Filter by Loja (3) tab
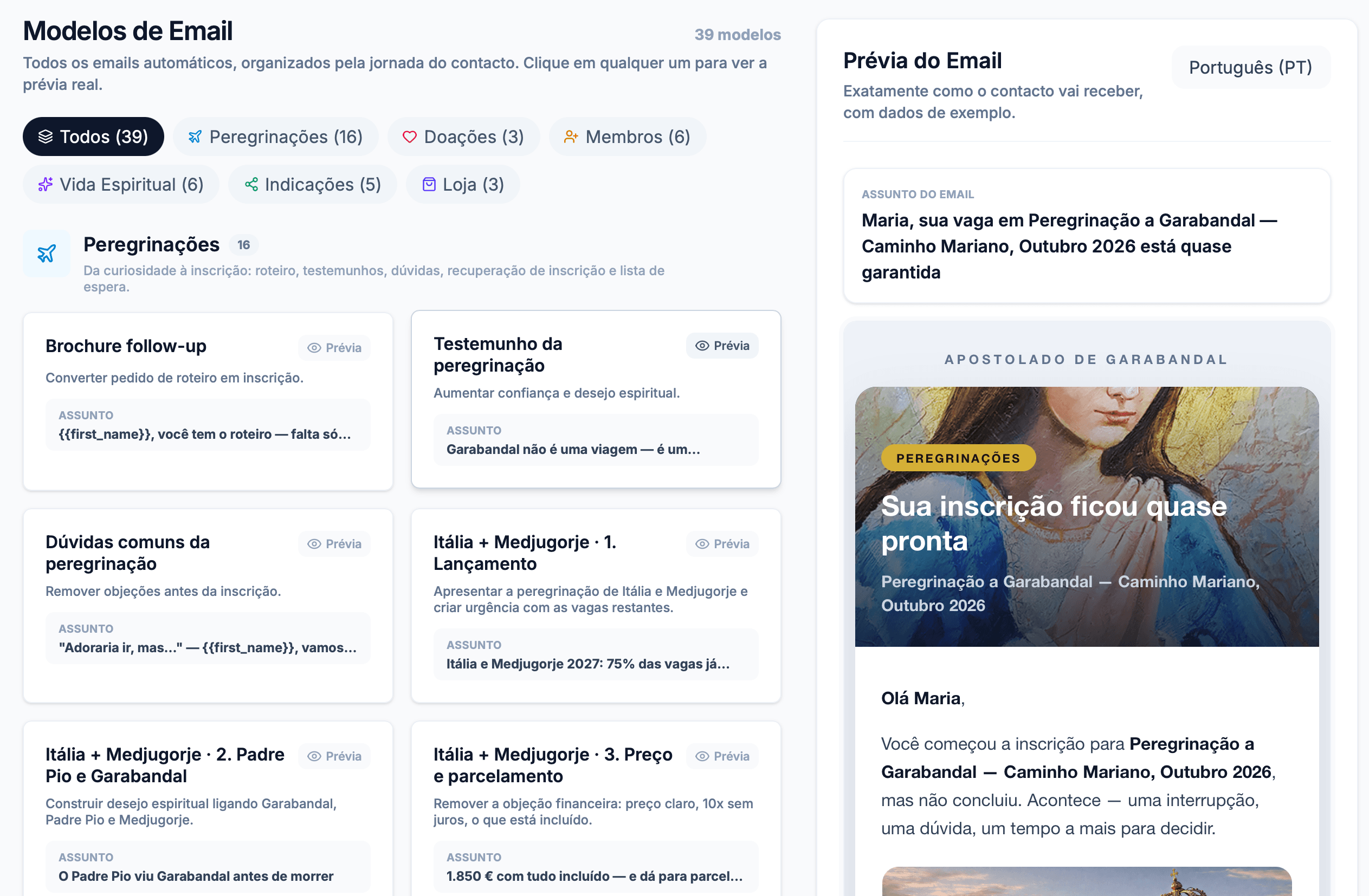The image size is (1369, 896). (462, 184)
